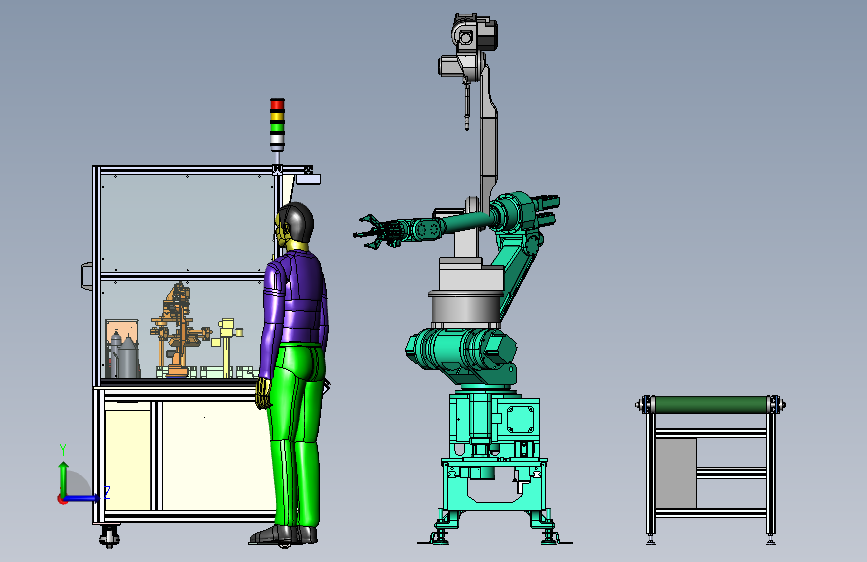Image resolution: width=867 pixels, height=562 pixels.
Task: Click the mannequin's black shoes
Action: point(283,535)
